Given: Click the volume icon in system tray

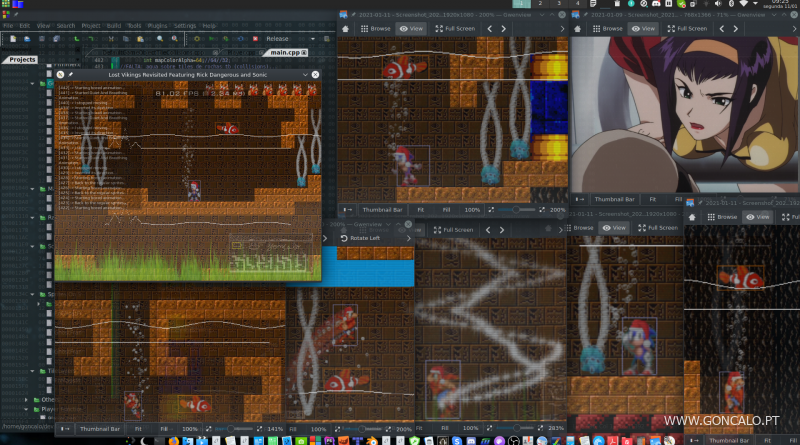Looking at the screenshot, I should coord(718,4).
